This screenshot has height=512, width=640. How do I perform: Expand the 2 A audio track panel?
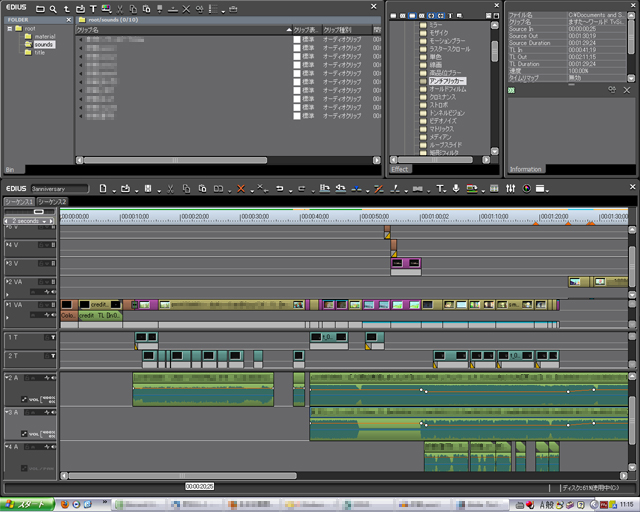point(8,377)
